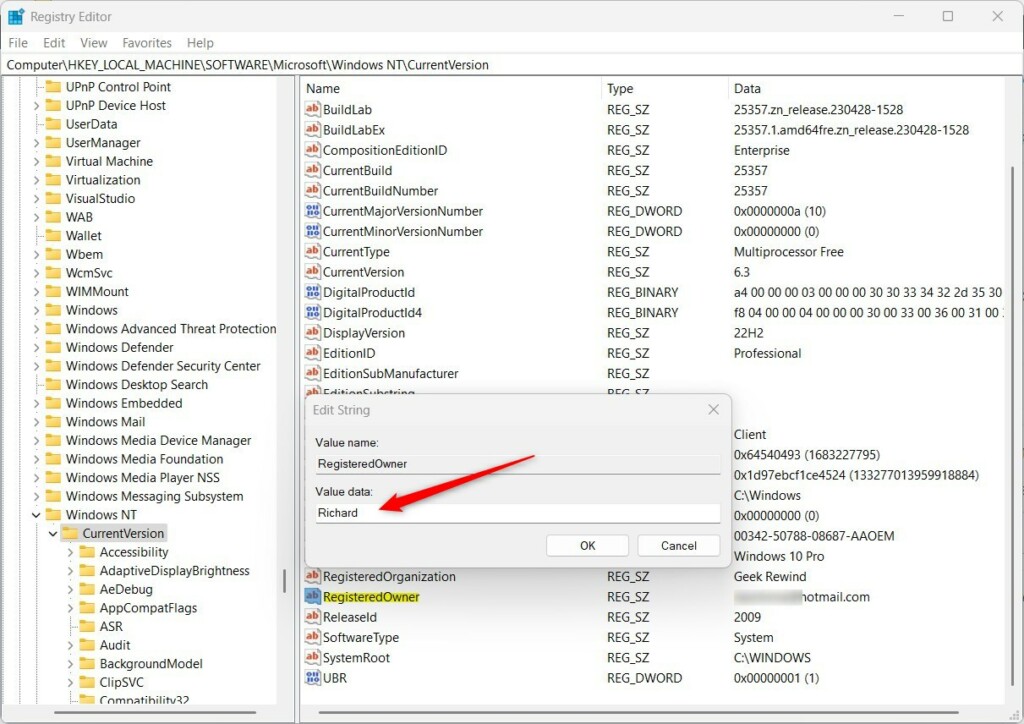Select the CurrentMinorVersionNumber DWORD icon
1024x724 pixels.
click(313, 231)
